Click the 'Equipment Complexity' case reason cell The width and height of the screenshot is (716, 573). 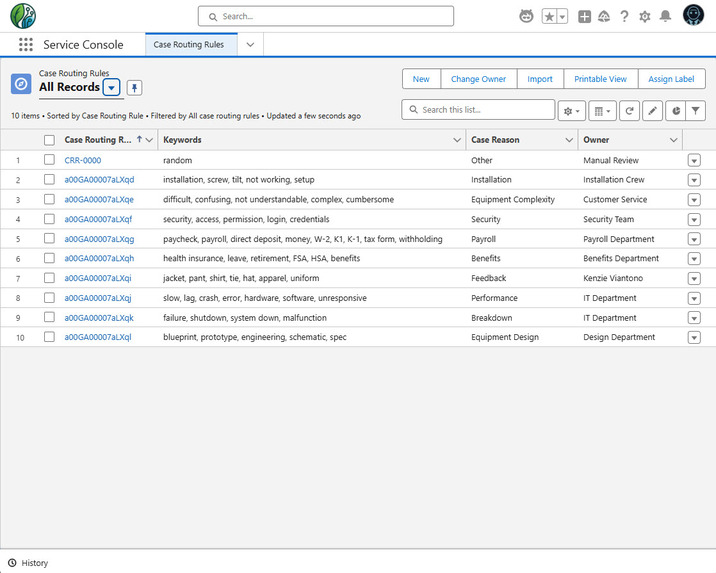(x=513, y=200)
